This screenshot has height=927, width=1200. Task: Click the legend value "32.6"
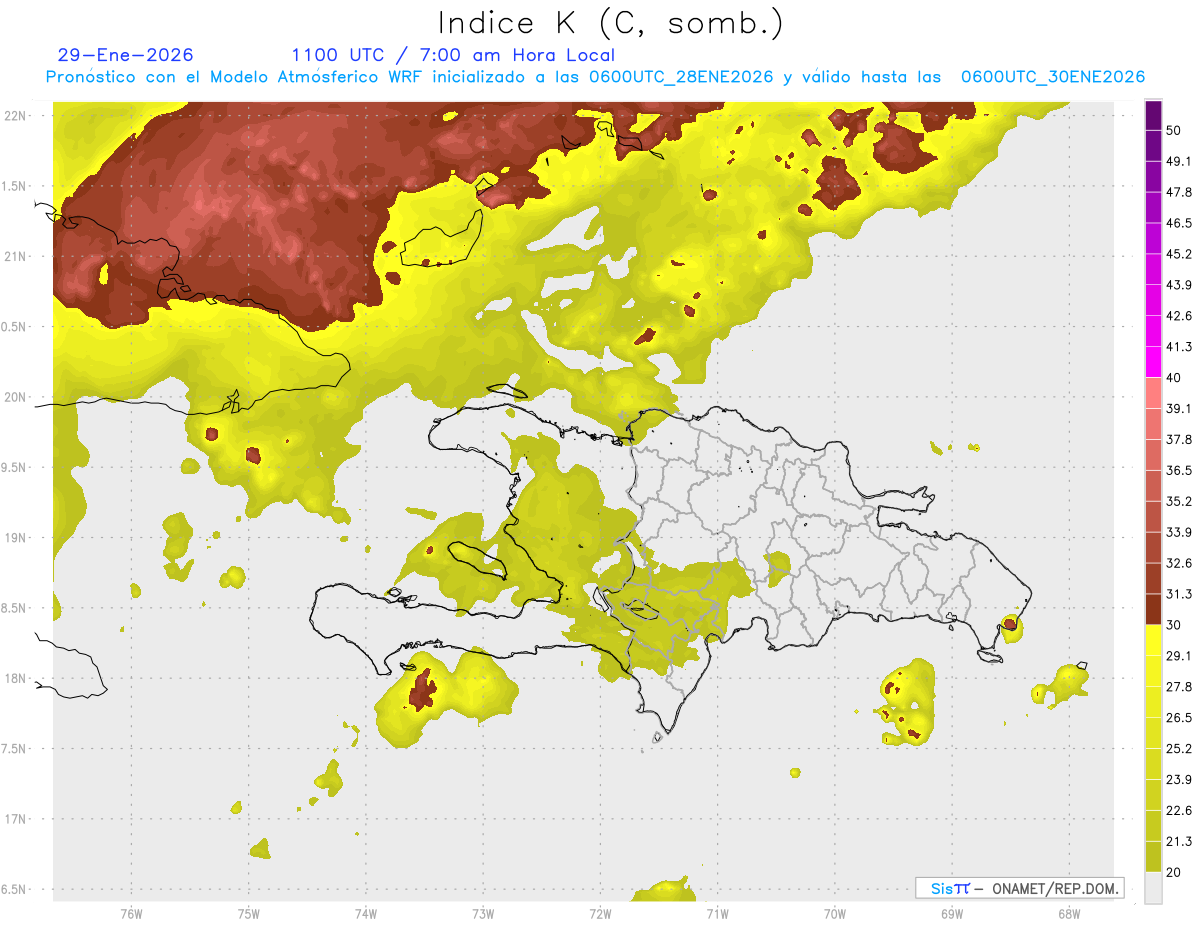(1178, 563)
